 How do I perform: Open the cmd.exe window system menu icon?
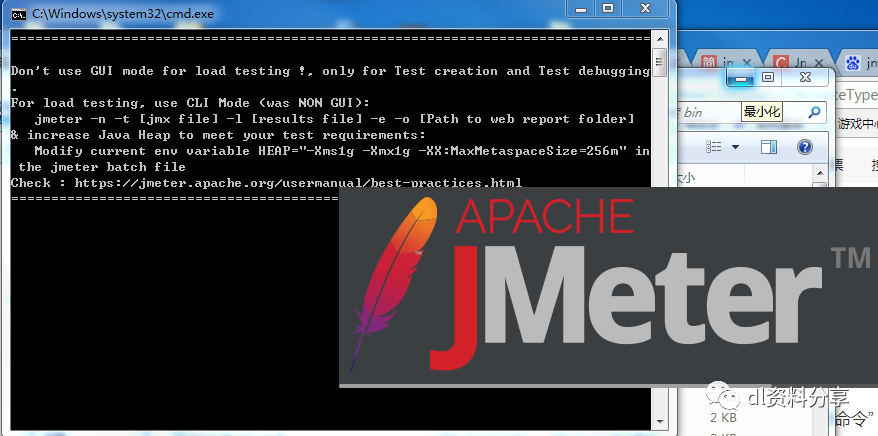tap(18, 15)
